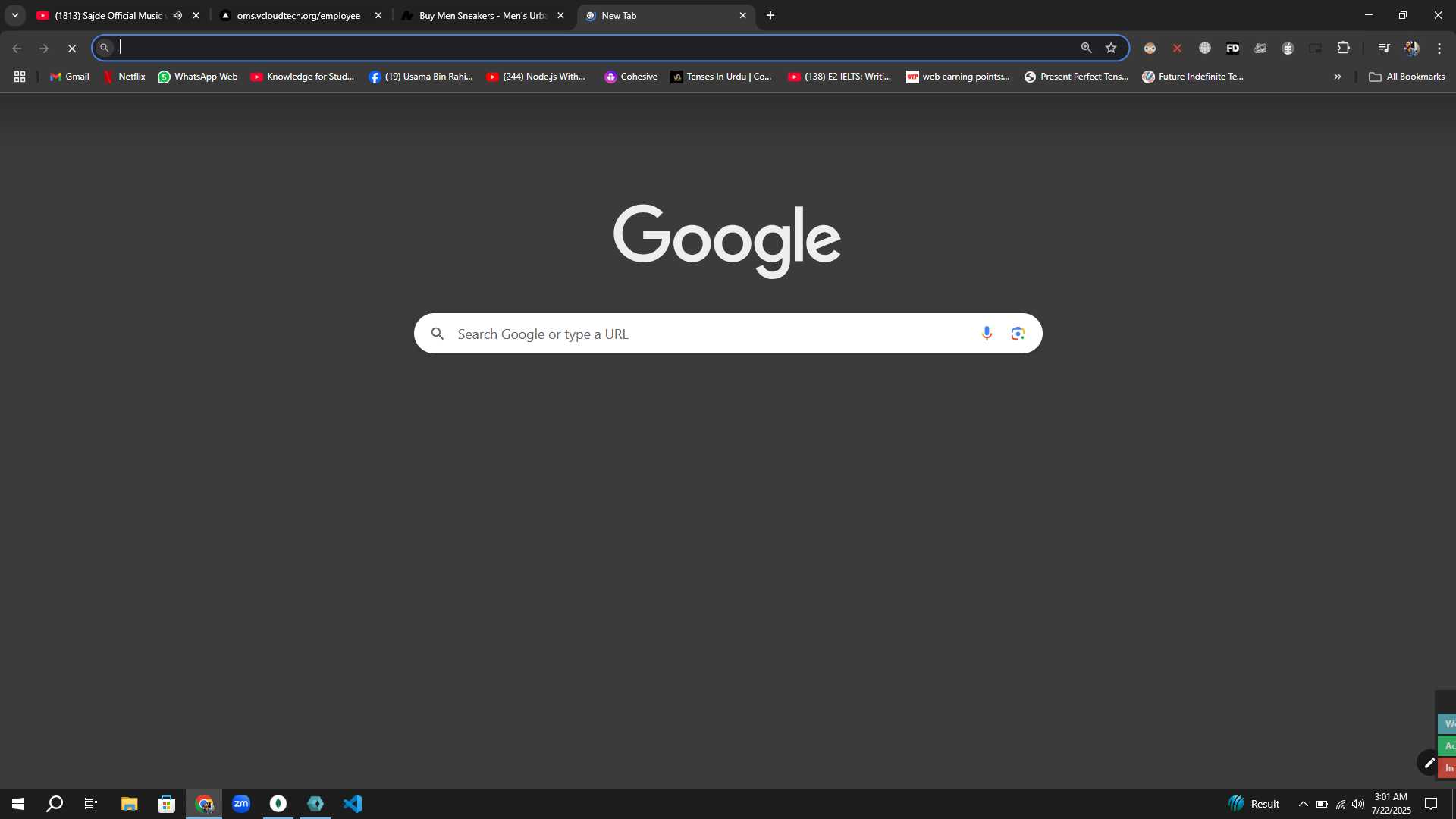Viewport: 1456px width, 819px height.
Task: Open the Apps grid in bookmarks bar
Action: pos(20,77)
